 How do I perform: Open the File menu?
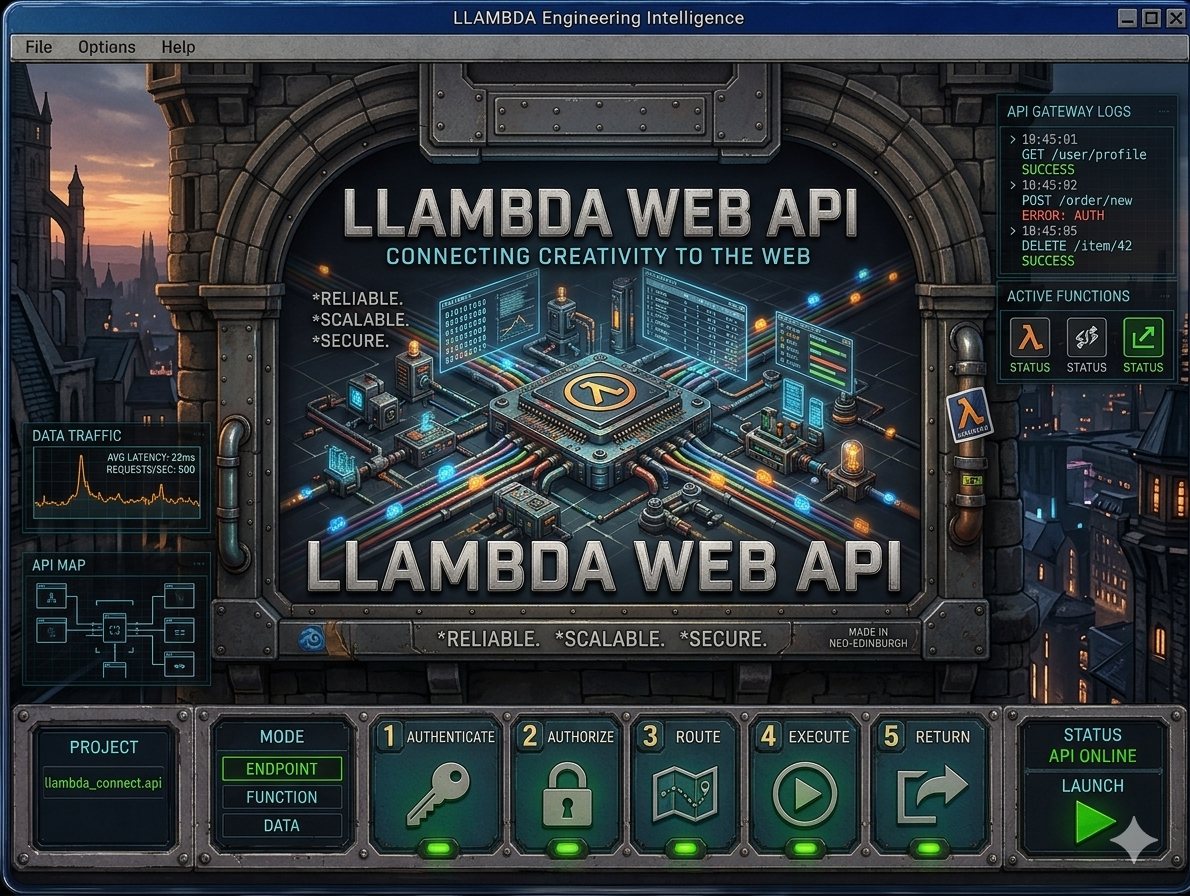coord(39,47)
